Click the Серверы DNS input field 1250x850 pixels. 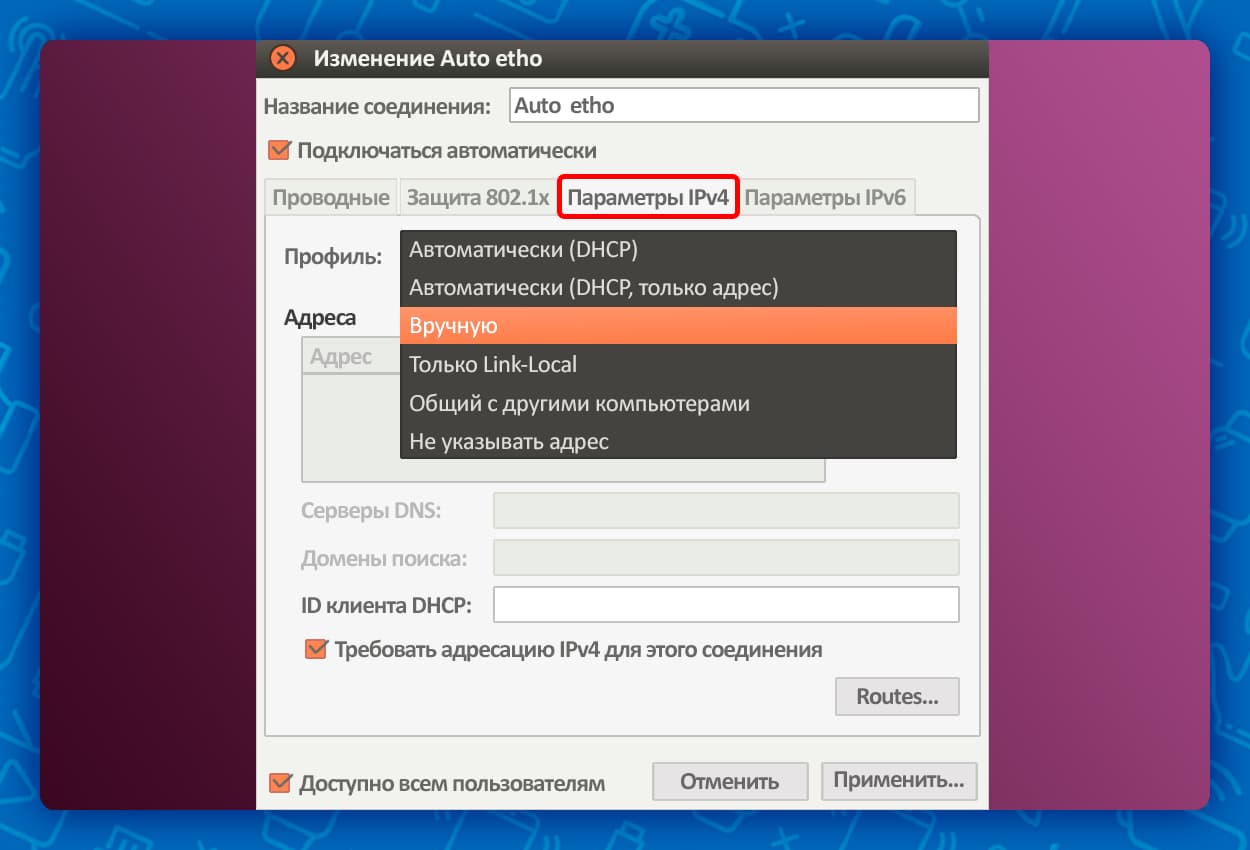click(x=726, y=510)
